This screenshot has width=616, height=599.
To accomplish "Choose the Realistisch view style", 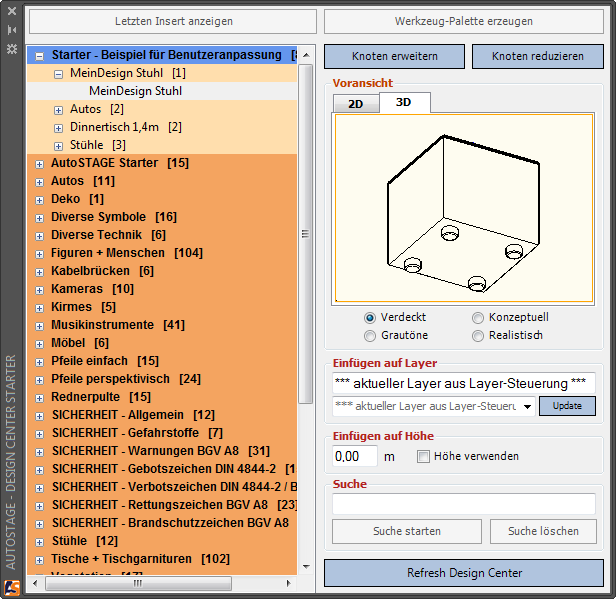I will click(x=478, y=335).
